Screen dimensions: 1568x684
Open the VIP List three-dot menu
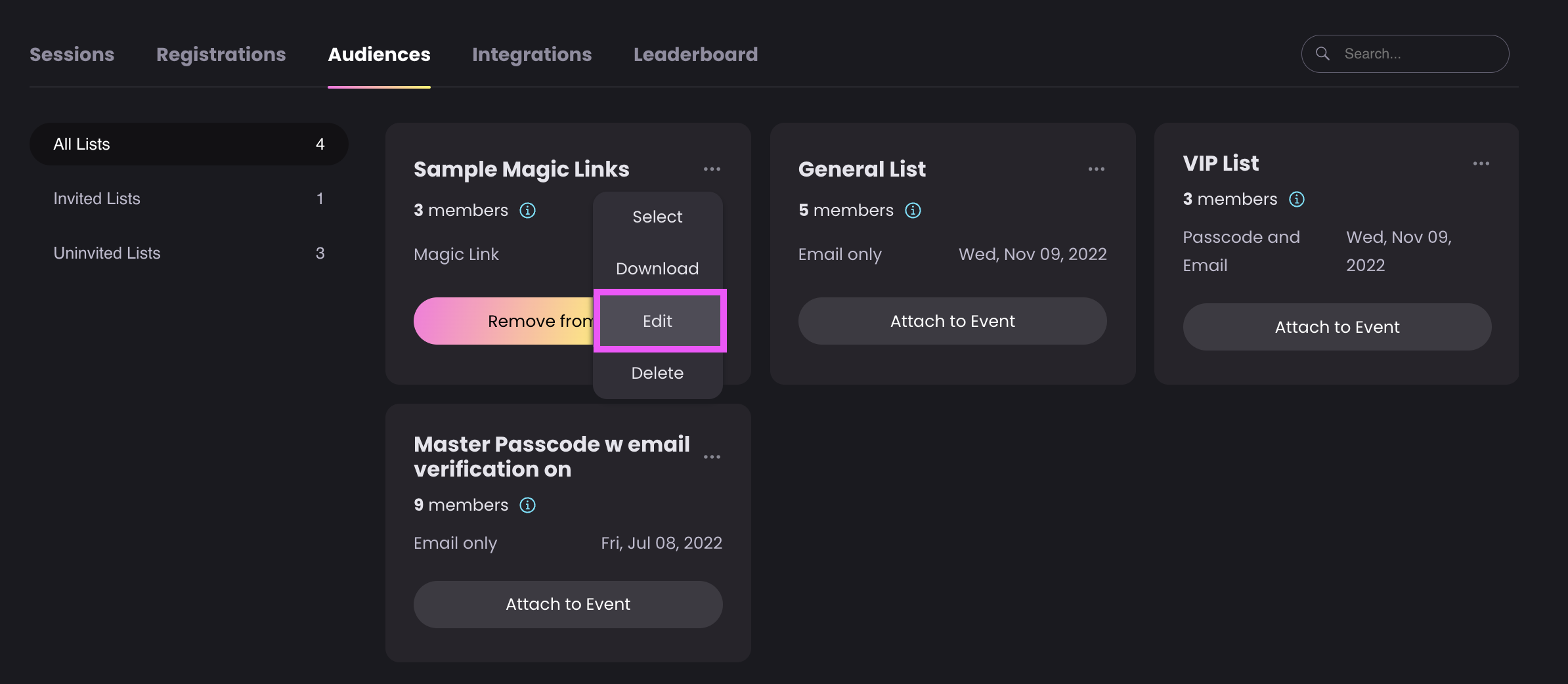tap(1481, 163)
